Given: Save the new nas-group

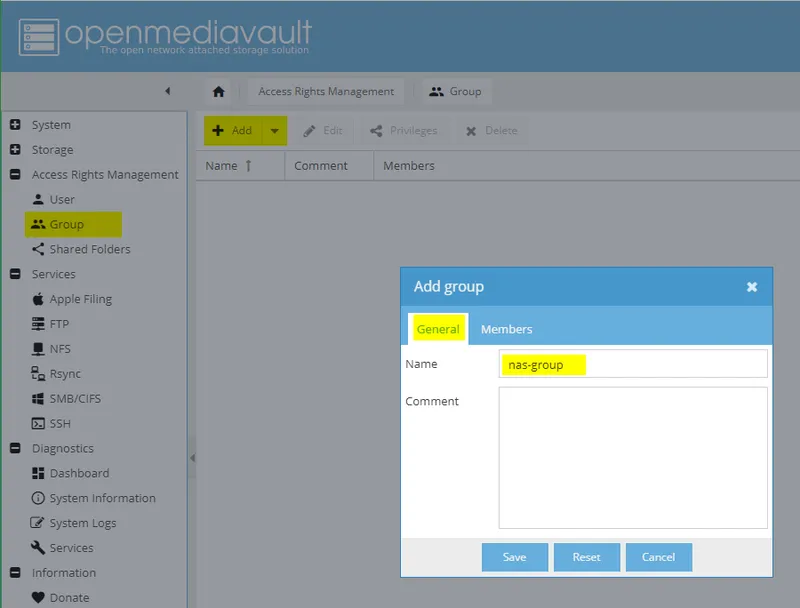Looking at the screenshot, I should (x=514, y=557).
